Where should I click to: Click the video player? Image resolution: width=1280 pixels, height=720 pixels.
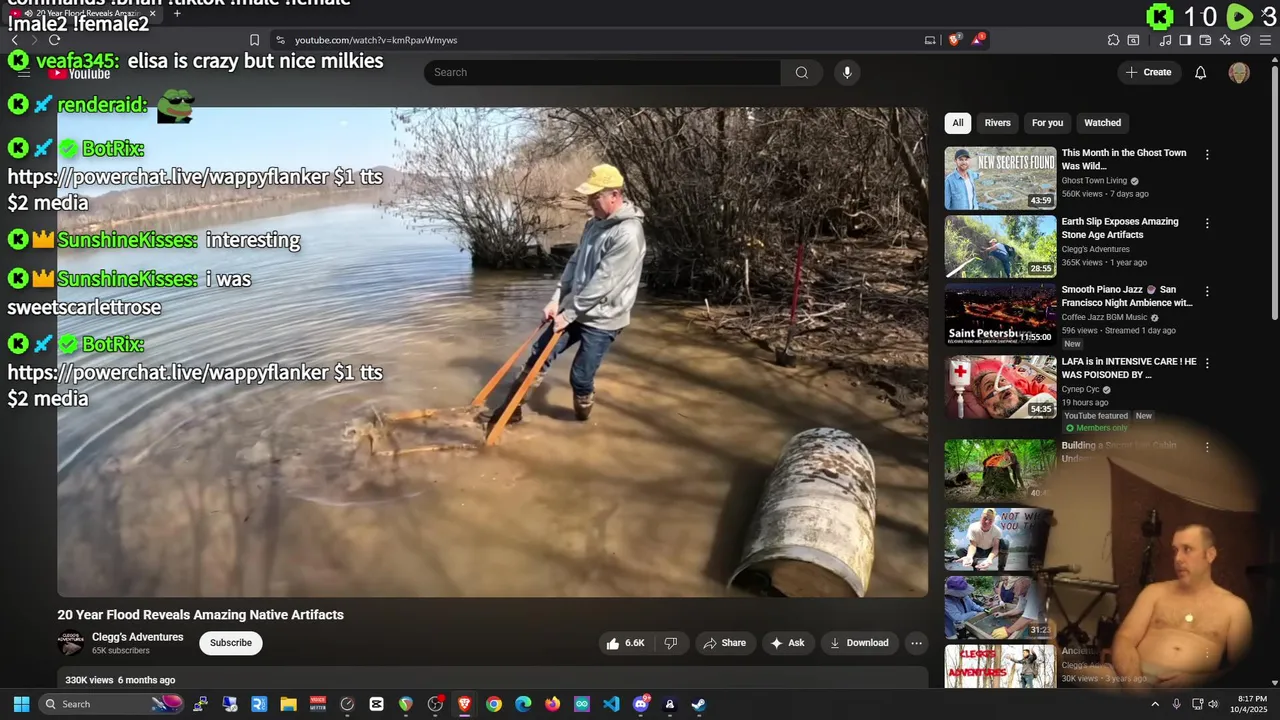pos(492,352)
